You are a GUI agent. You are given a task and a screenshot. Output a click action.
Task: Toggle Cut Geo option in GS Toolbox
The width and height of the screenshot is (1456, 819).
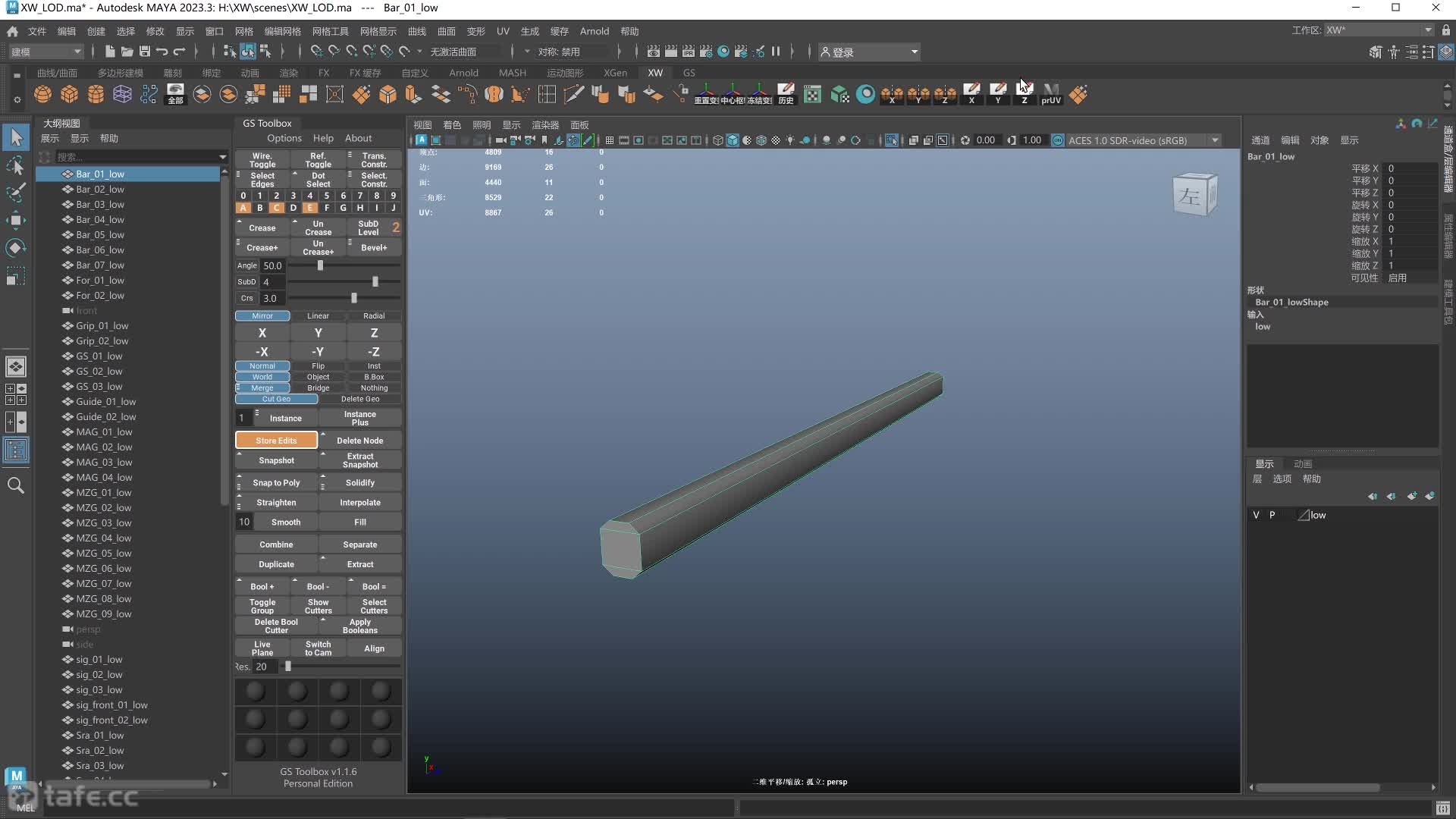tap(276, 399)
